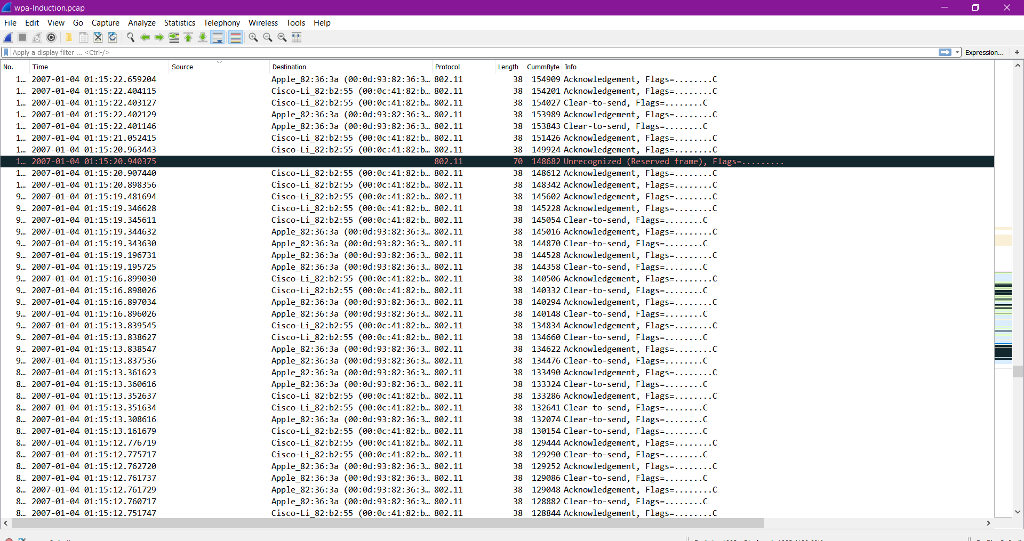The height and width of the screenshot is (541, 1024).
Task: Open the Edit menu
Action: pyautogui.click(x=32, y=23)
